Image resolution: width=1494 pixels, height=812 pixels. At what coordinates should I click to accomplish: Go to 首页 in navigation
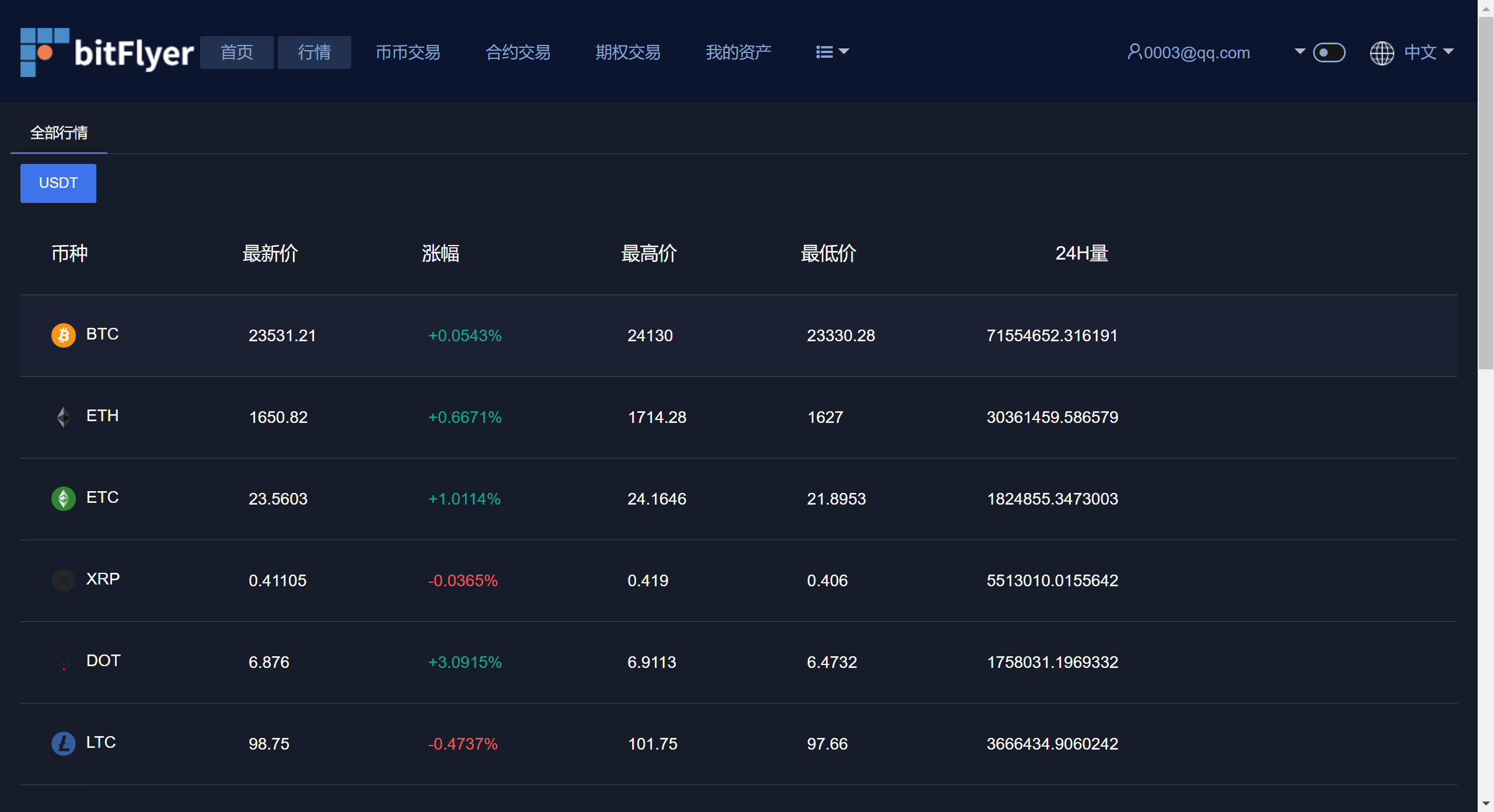pos(237,52)
